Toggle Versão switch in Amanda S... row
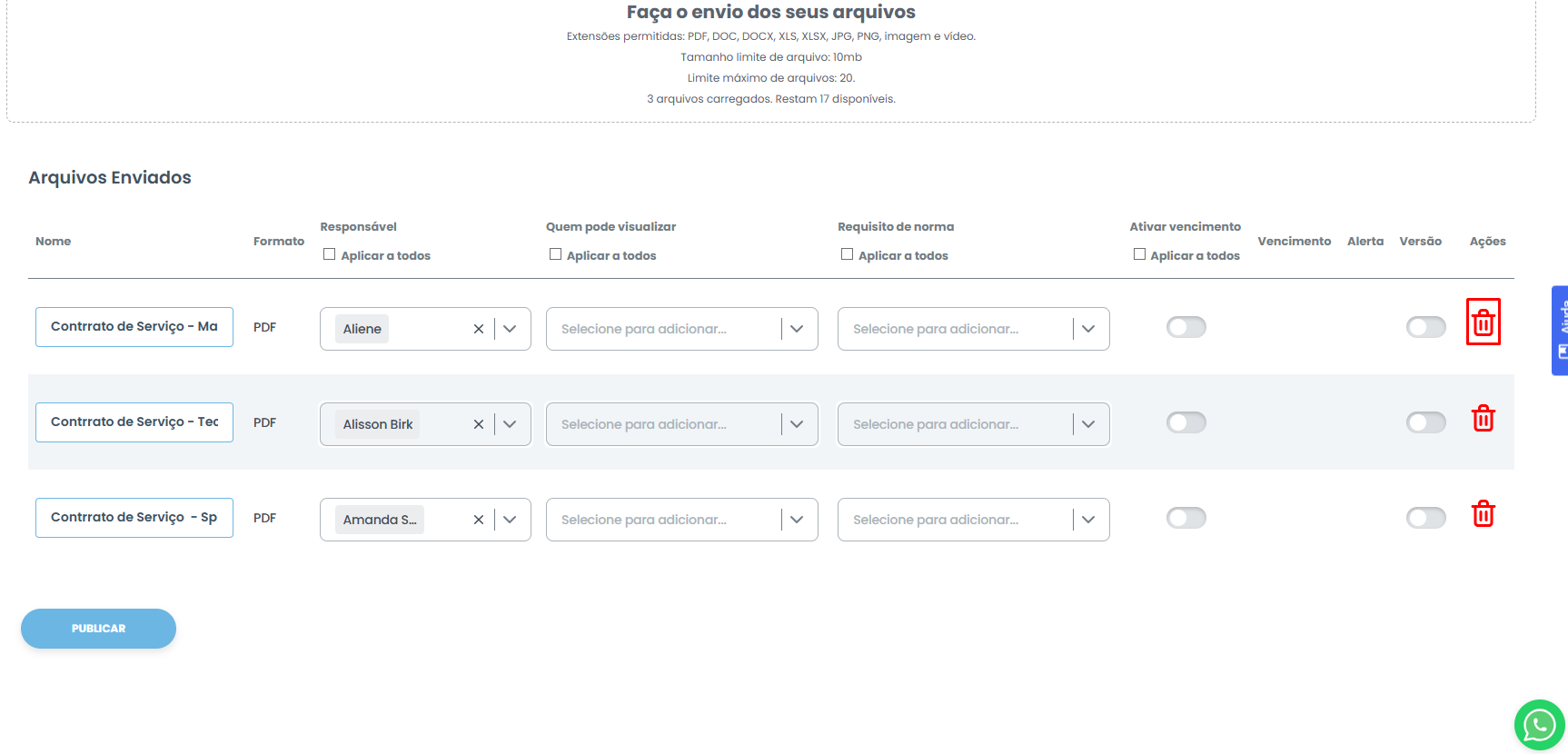The image size is (1568, 754). (1425, 518)
